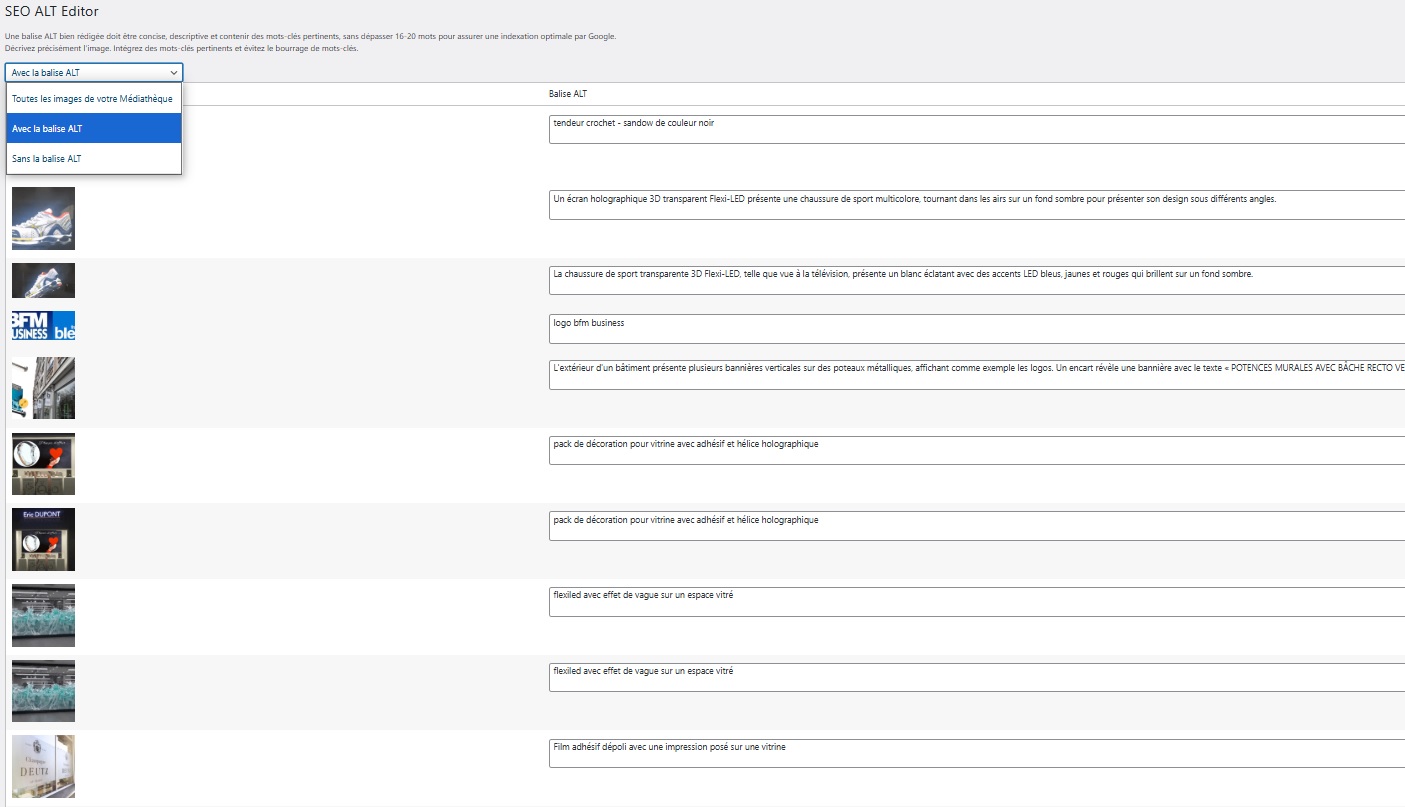Click the shop window thumbnail with red heart

tap(43, 464)
